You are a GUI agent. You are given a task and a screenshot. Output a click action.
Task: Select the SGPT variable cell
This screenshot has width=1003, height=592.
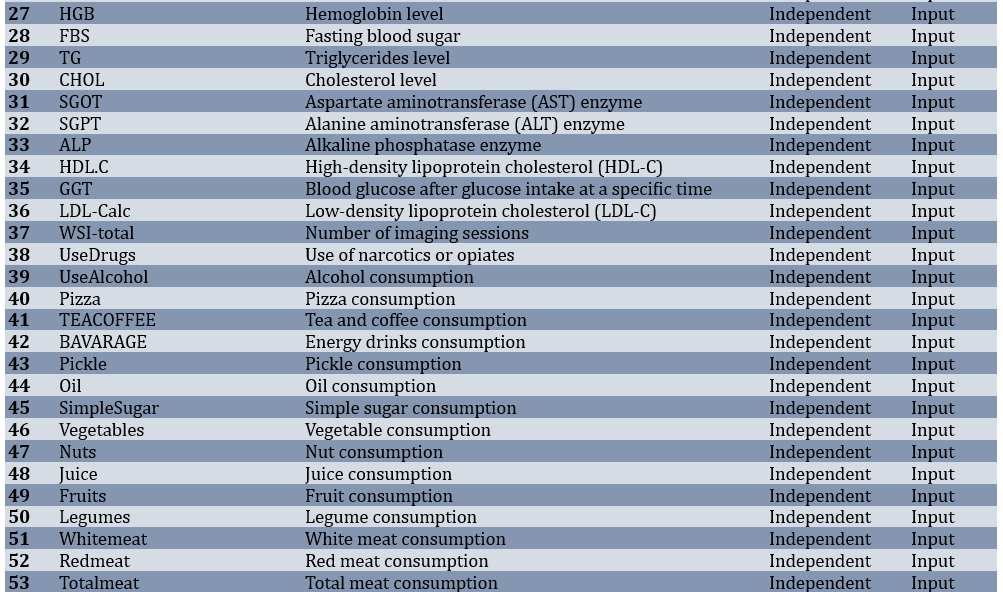(80, 124)
